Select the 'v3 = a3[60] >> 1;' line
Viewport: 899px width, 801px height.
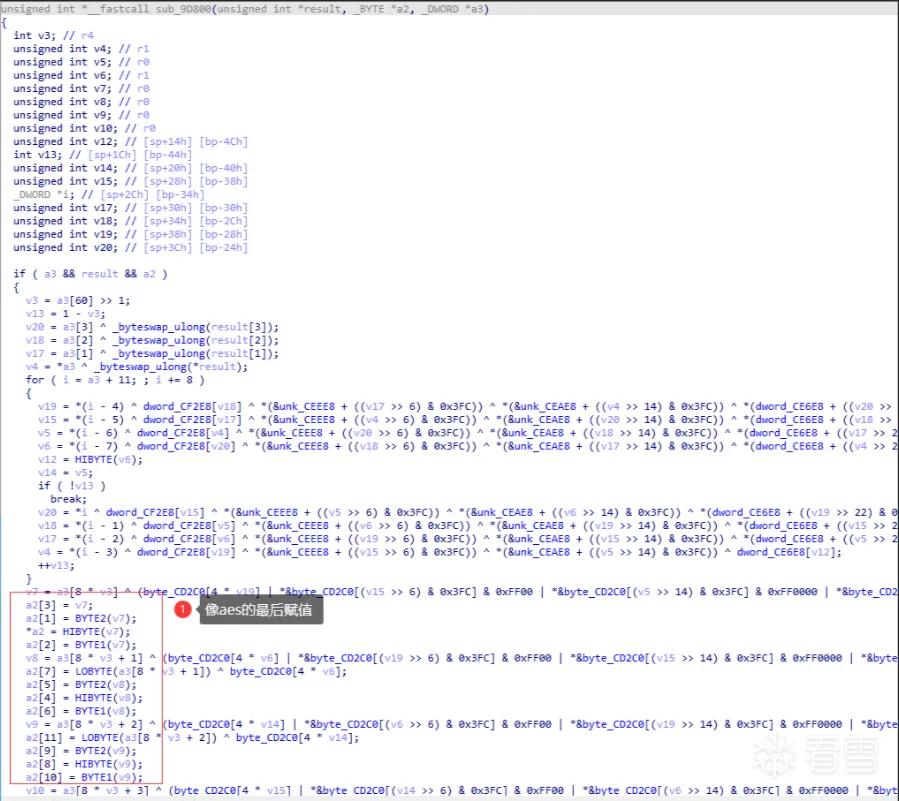click(x=78, y=300)
